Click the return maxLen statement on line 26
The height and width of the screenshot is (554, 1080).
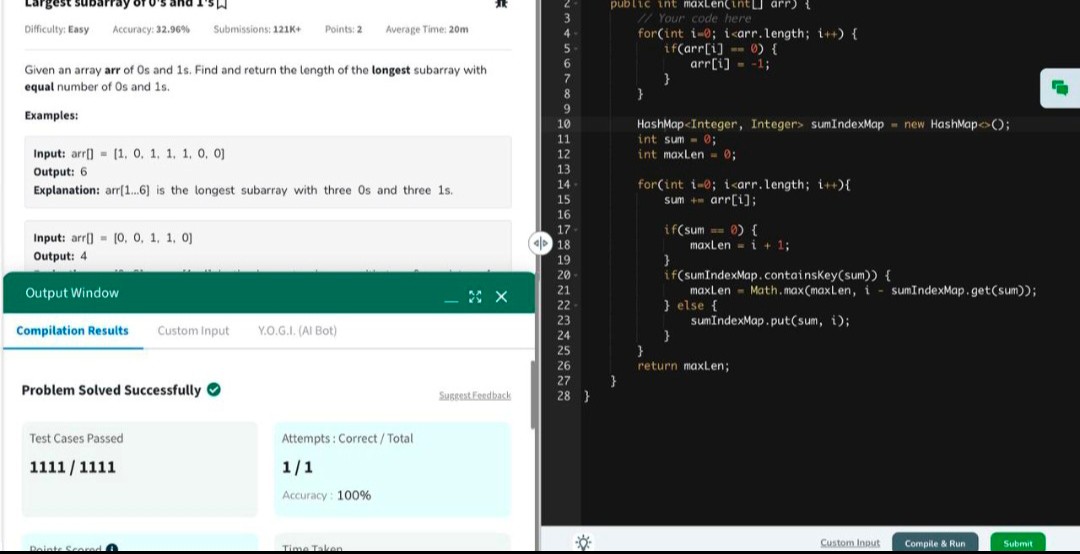coord(683,366)
